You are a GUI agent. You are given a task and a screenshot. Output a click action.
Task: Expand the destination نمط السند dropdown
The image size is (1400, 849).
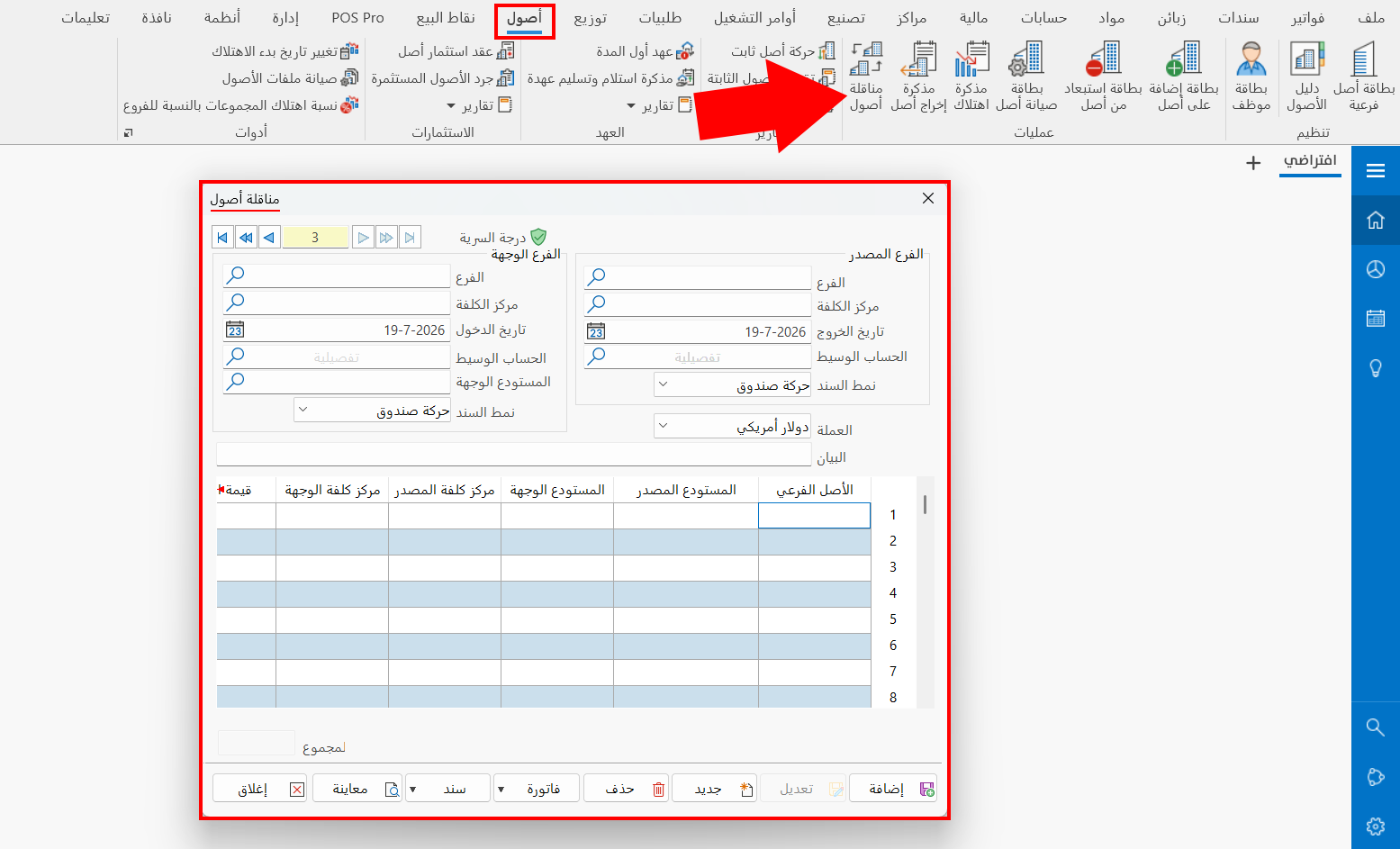tap(303, 410)
